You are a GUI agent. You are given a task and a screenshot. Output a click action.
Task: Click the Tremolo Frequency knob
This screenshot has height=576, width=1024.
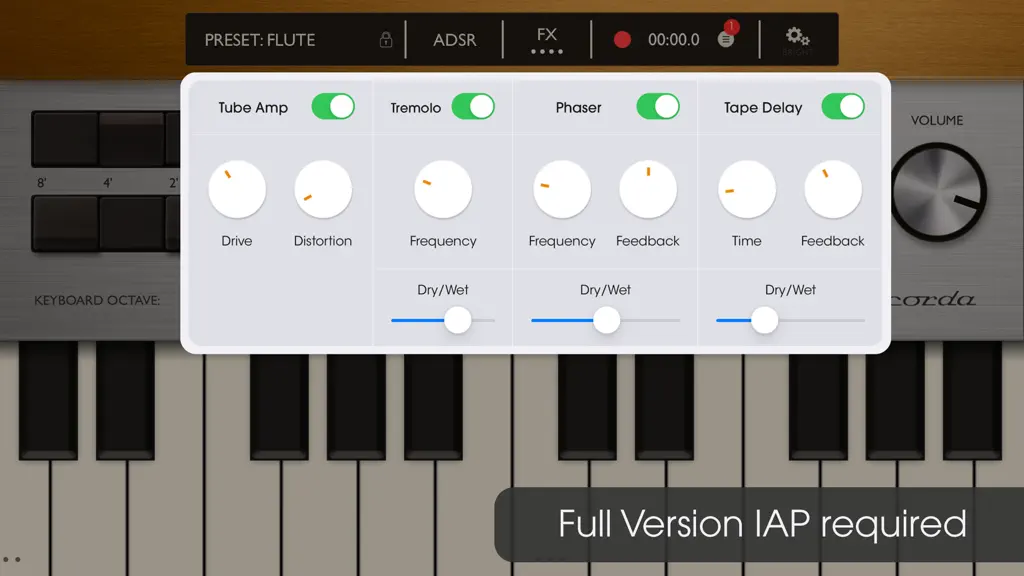[443, 189]
